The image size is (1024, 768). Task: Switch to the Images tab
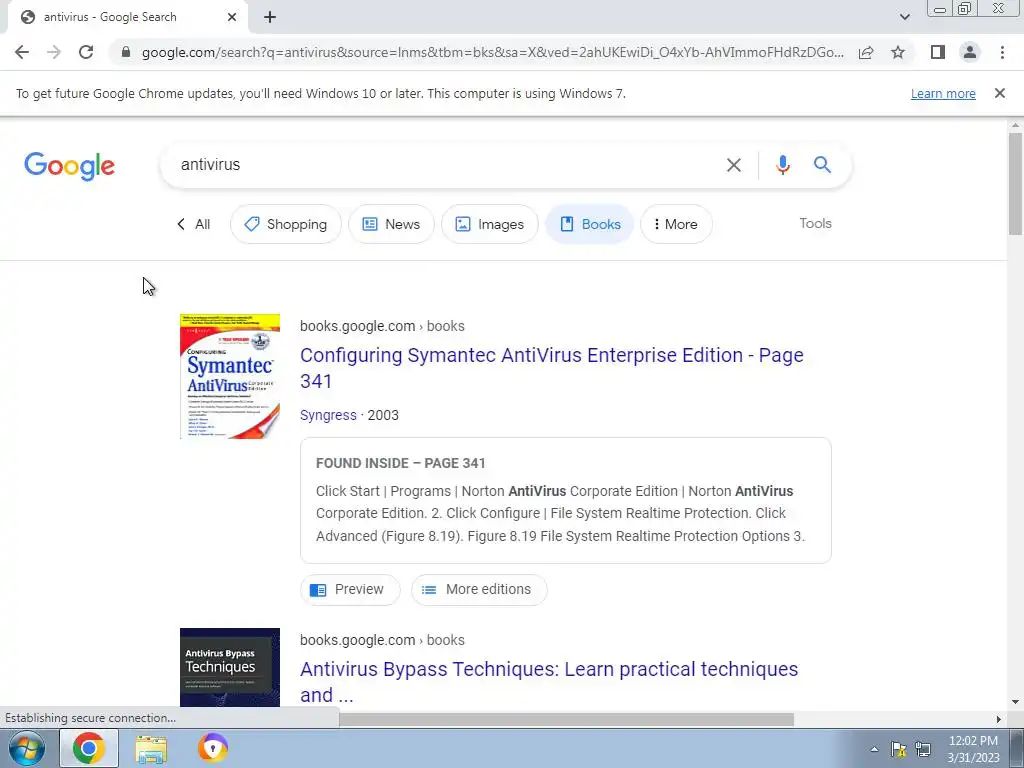(x=490, y=224)
